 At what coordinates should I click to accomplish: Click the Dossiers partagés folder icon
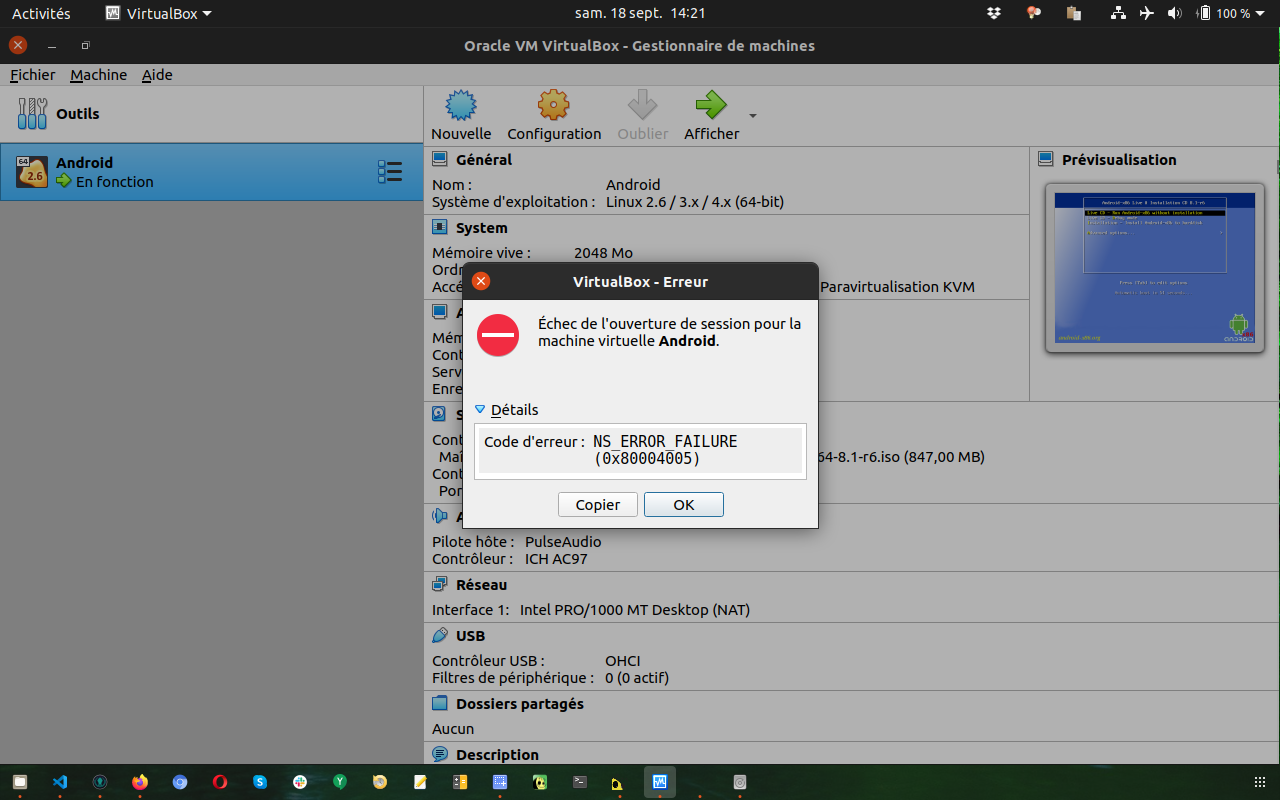[439, 703]
